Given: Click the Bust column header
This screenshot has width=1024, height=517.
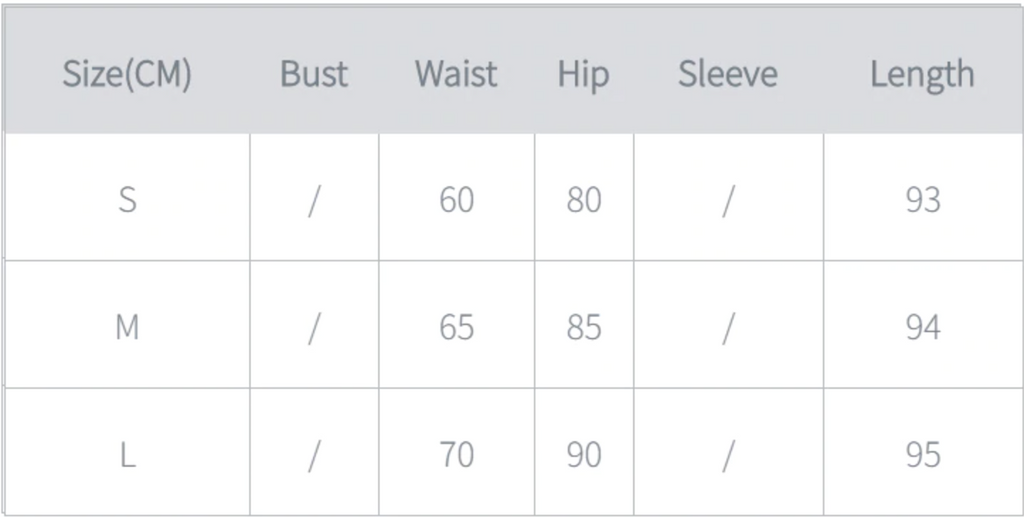Looking at the screenshot, I should click(x=314, y=74).
